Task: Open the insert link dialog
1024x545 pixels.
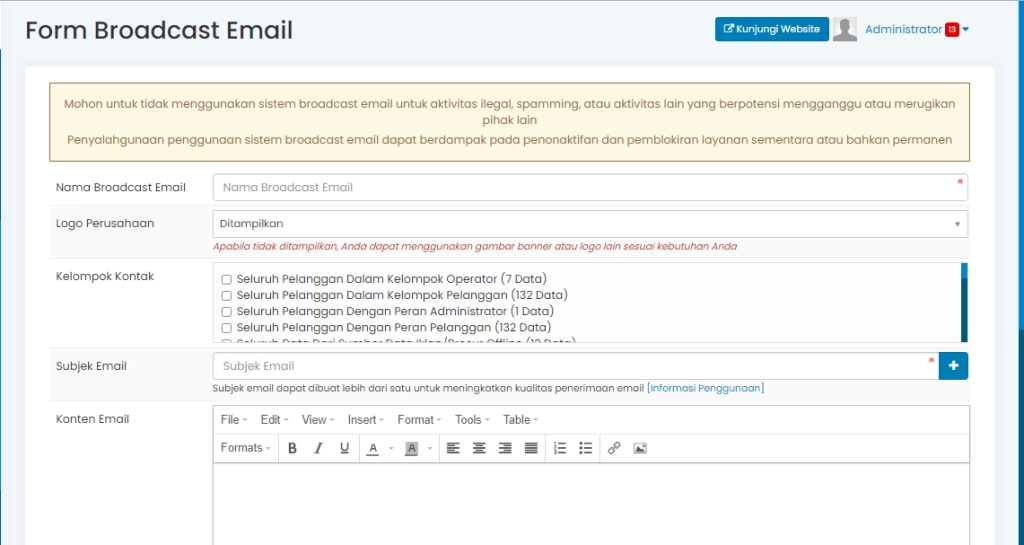Action: tap(614, 448)
